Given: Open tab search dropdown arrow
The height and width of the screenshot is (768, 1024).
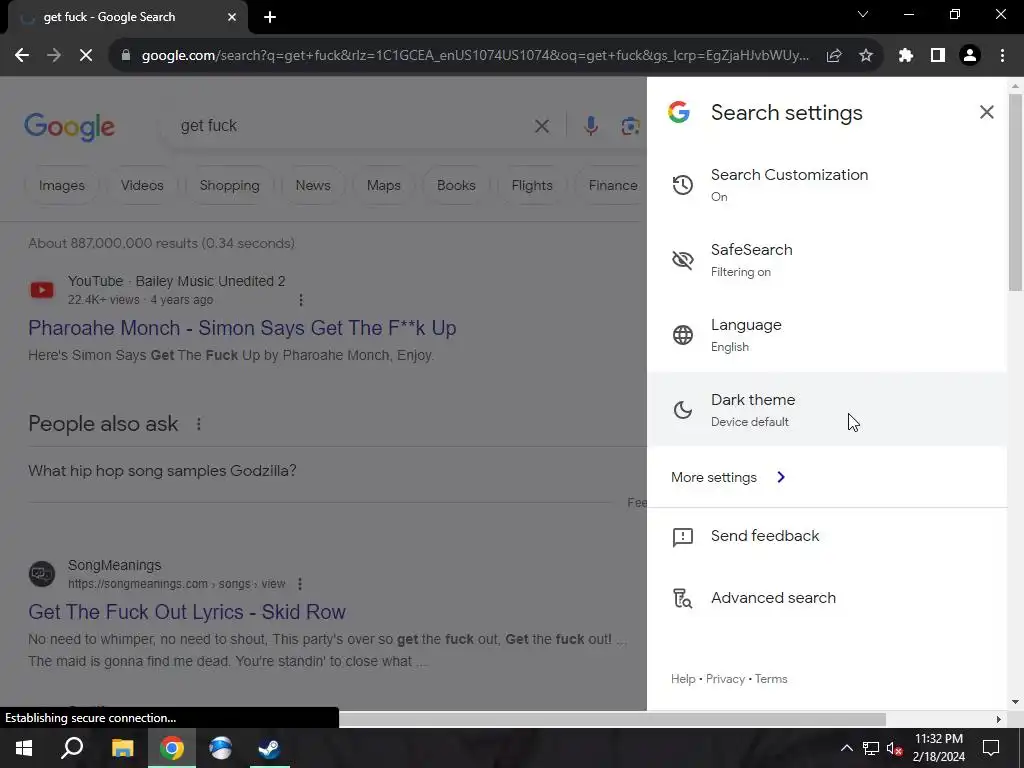Looking at the screenshot, I should pyautogui.click(x=863, y=14).
